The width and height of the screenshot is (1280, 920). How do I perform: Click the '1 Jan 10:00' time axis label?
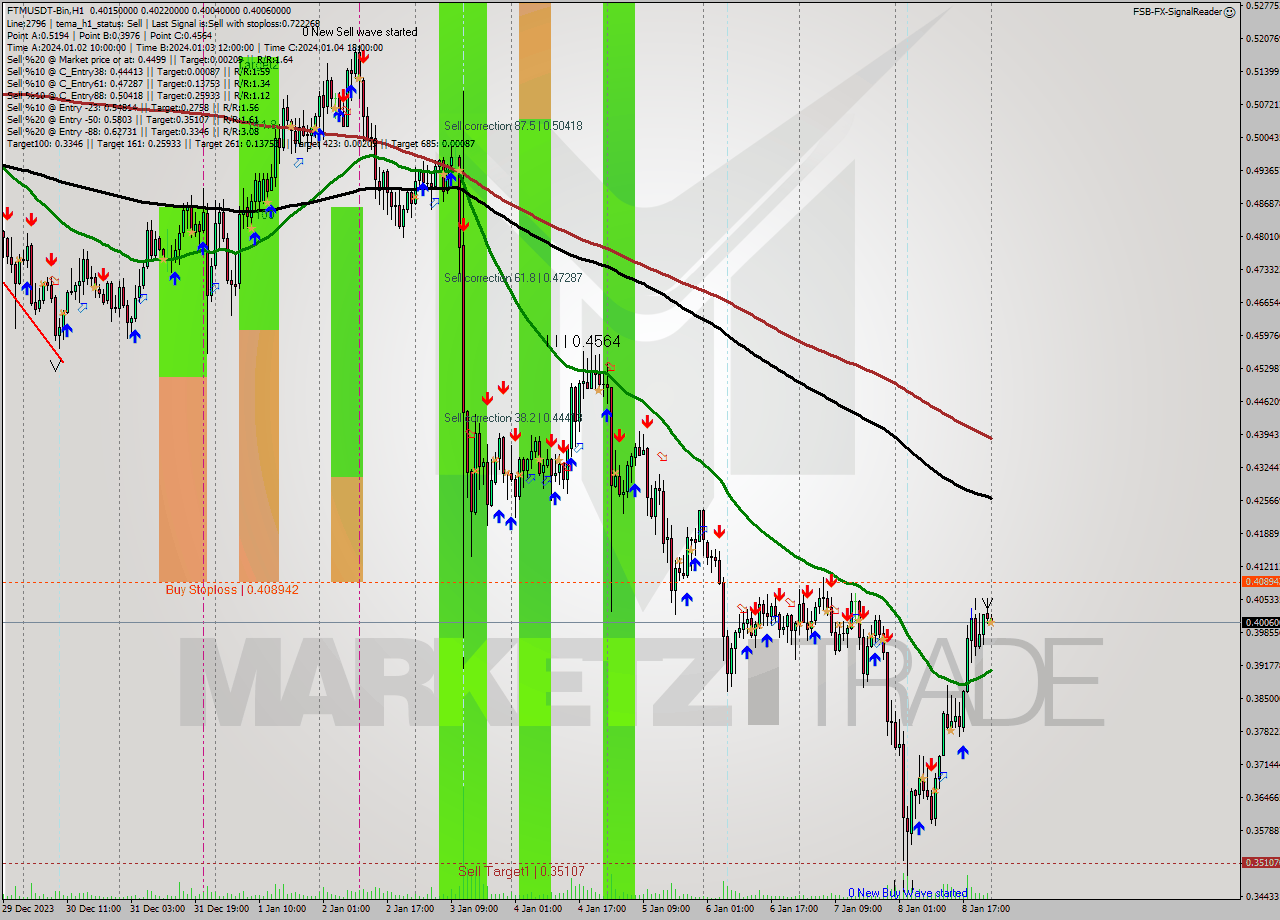pyautogui.click(x=282, y=909)
